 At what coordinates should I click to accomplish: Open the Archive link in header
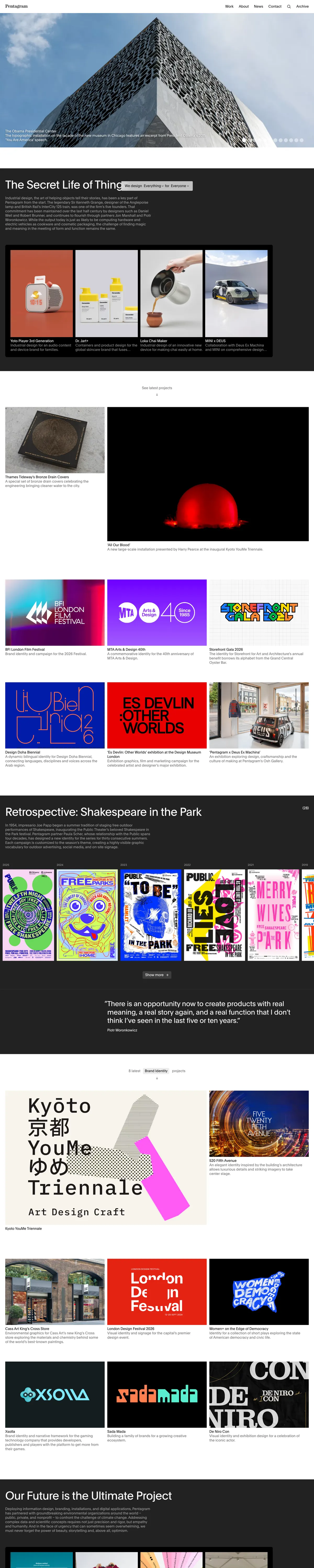pyautogui.click(x=302, y=7)
